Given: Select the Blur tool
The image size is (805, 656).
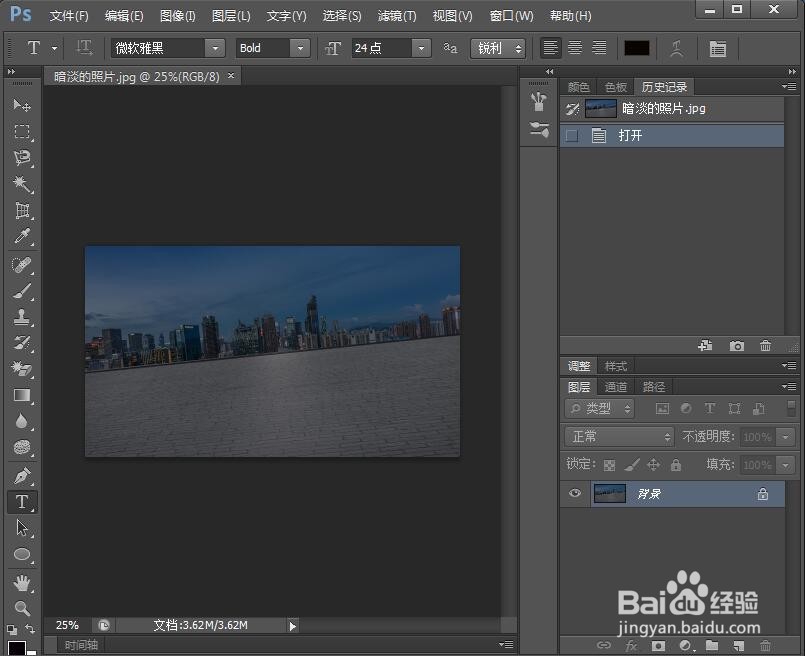Looking at the screenshot, I should click(x=22, y=421).
